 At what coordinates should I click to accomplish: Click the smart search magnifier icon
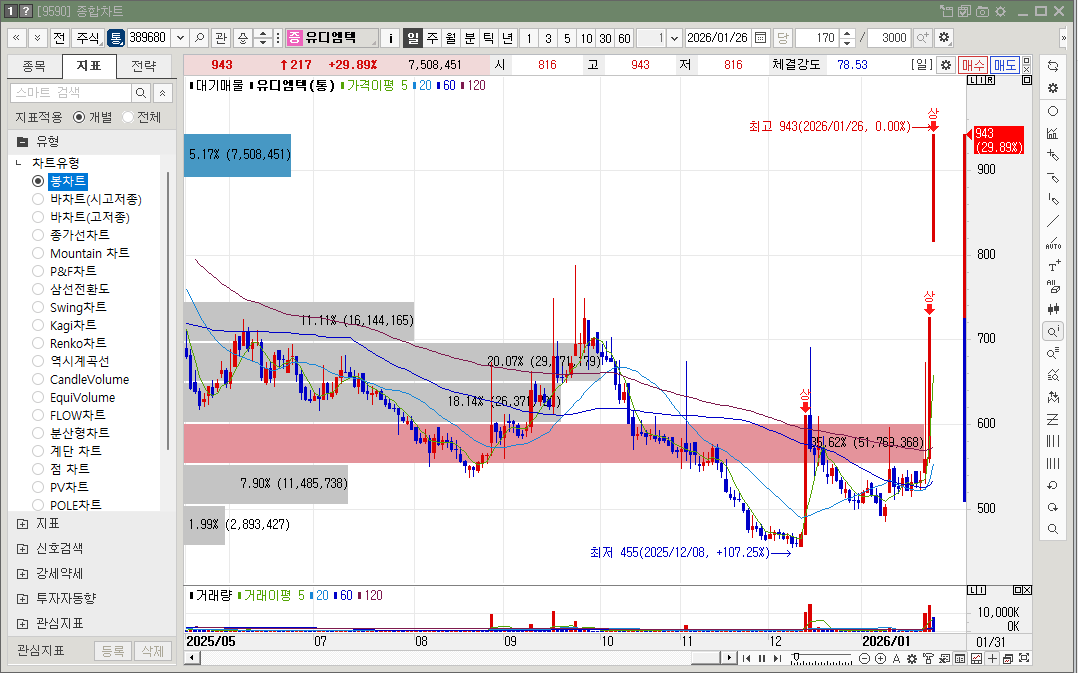141,93
